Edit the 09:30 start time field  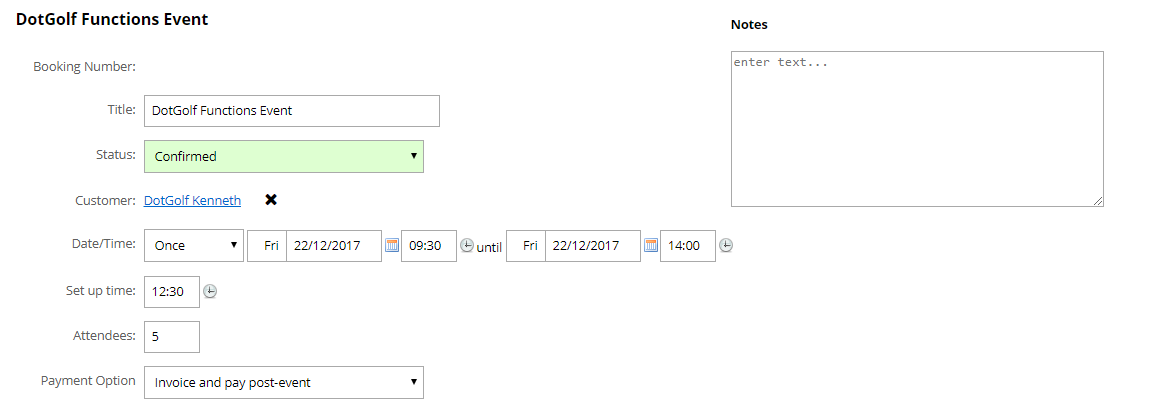429,246
